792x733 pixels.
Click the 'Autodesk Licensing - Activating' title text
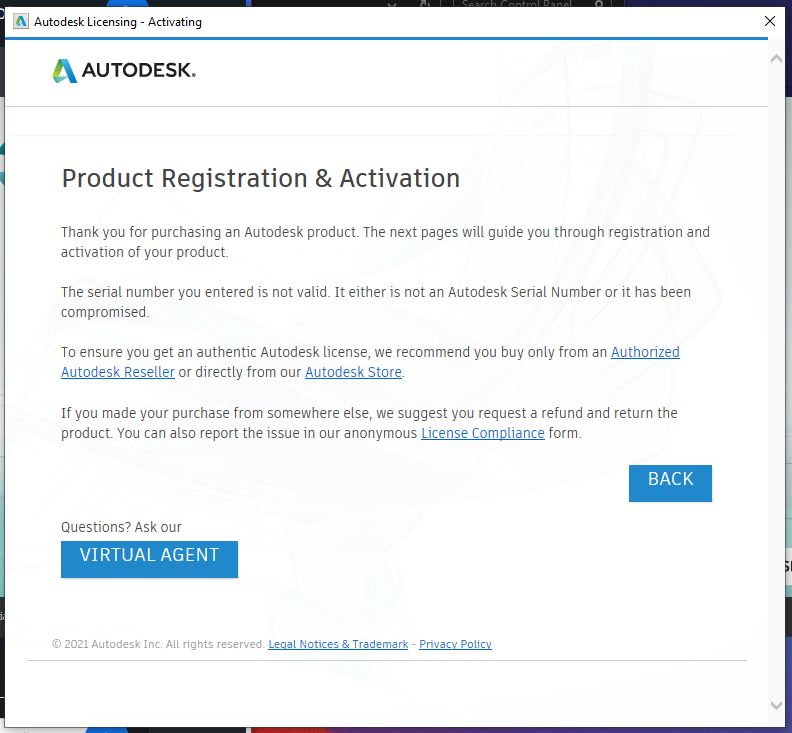click(118, 21)
